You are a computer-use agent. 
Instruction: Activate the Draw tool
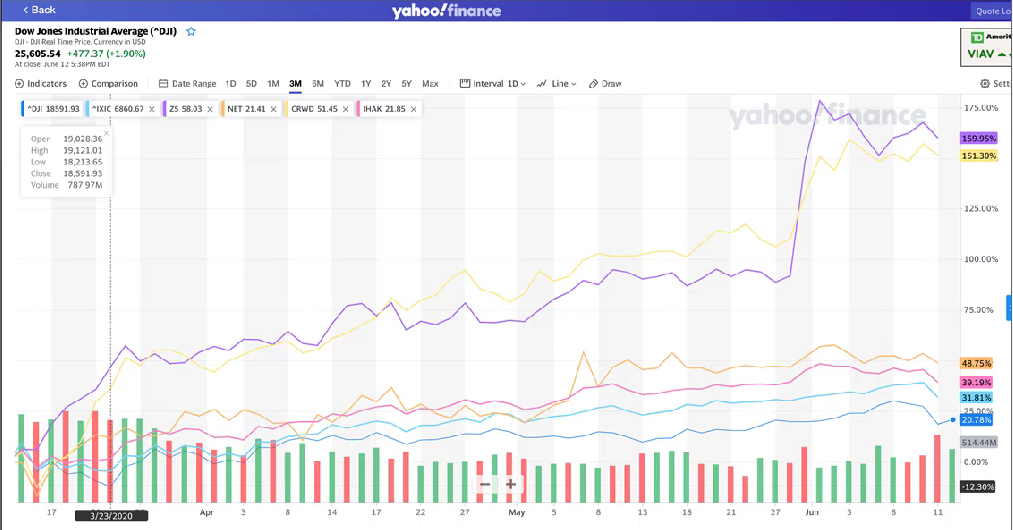coord(605,84)
